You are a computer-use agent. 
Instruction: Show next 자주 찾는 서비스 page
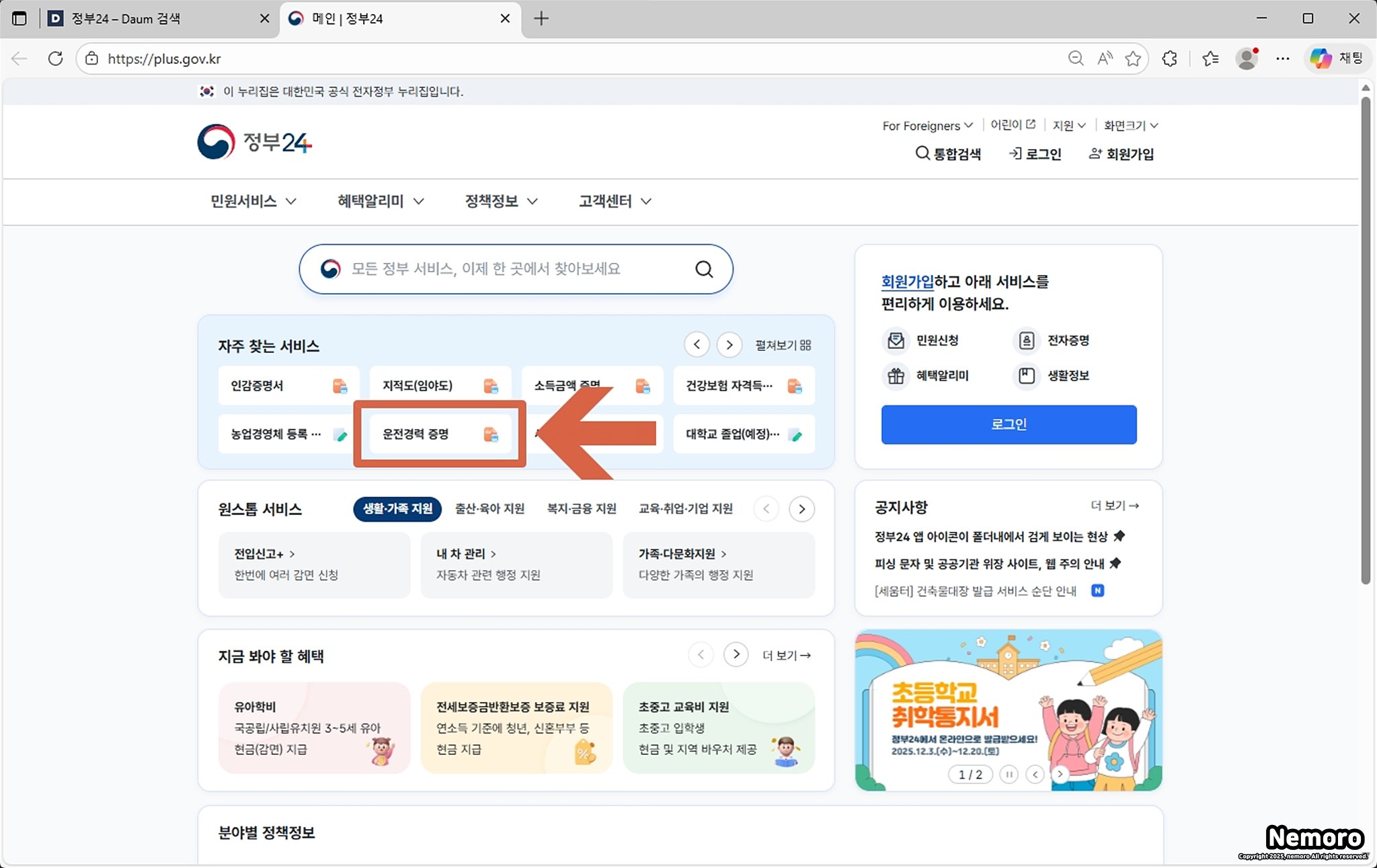pos(729,345)
